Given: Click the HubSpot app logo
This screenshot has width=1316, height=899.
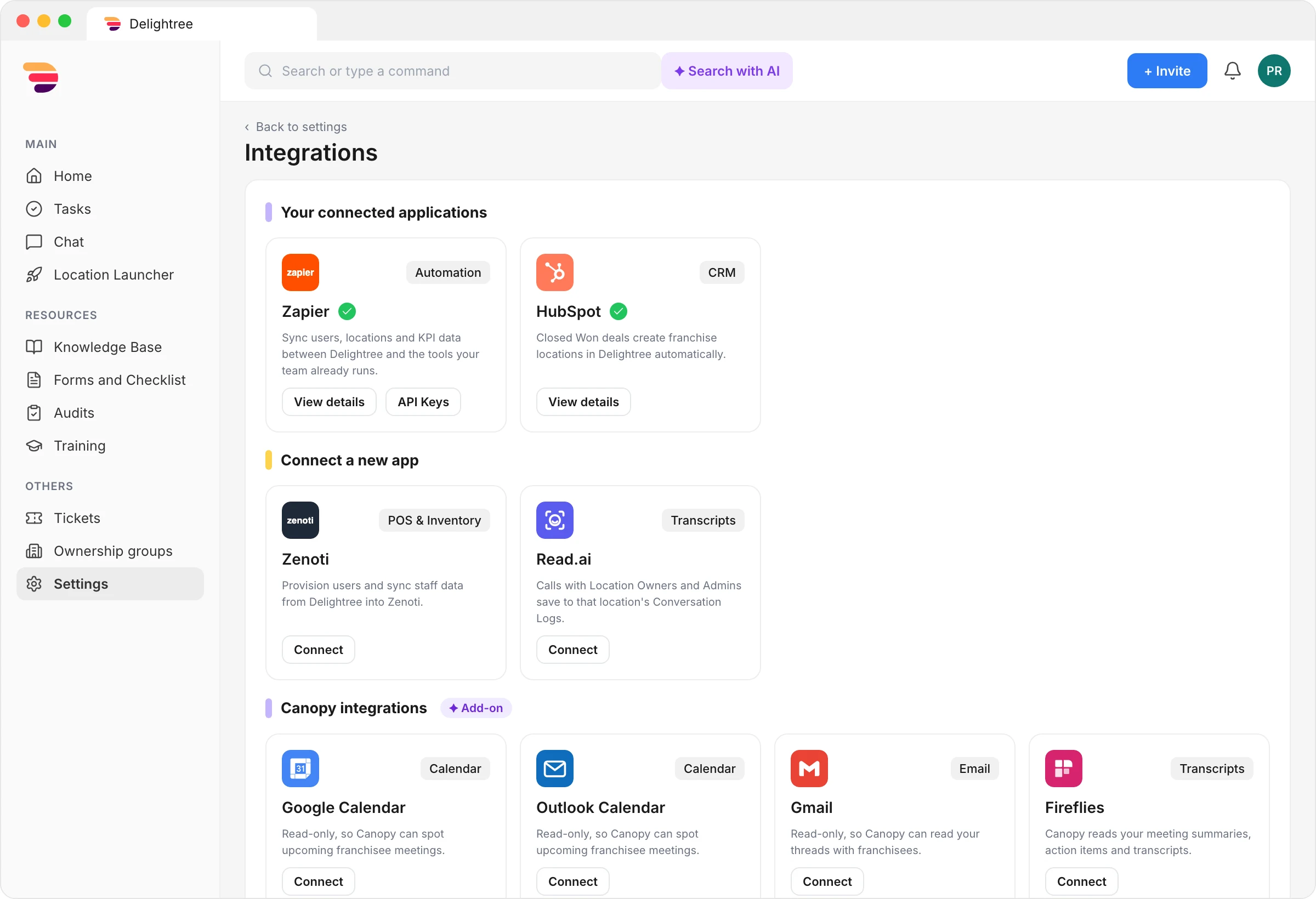Looking at the screenshot, I should pyautogui.click(x=554, y=272).
